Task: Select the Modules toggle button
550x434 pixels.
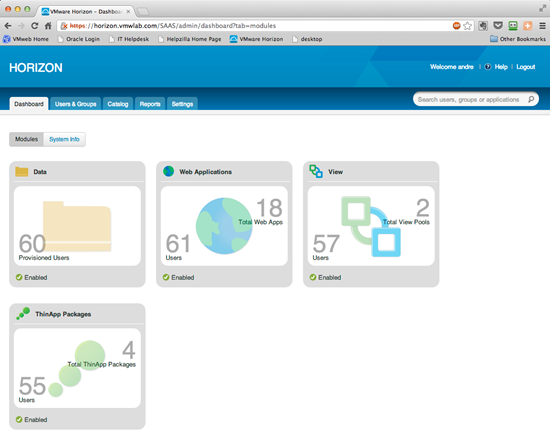Action: 26,139
